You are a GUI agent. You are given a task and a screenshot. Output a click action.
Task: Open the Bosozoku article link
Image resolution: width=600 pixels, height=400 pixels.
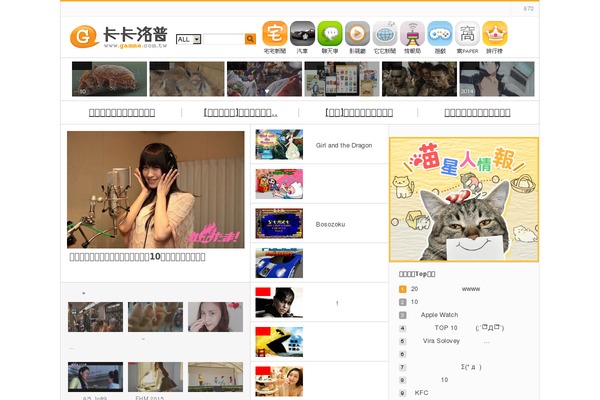pyautogui.click(x=329, y=224)
